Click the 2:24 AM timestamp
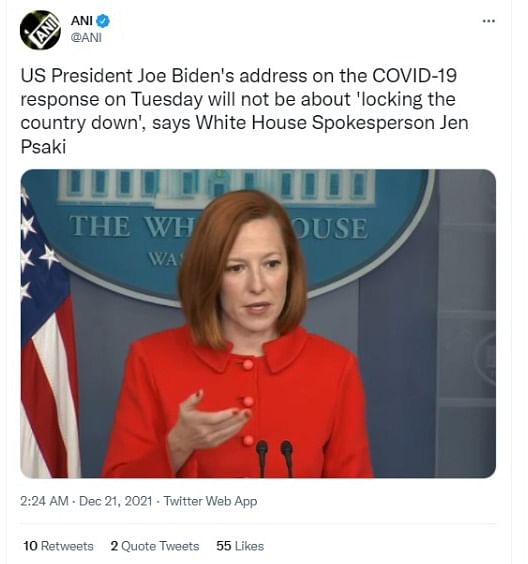Image resolution: width=528 pixels, height=564 pixels. click(x=44, y=501)
